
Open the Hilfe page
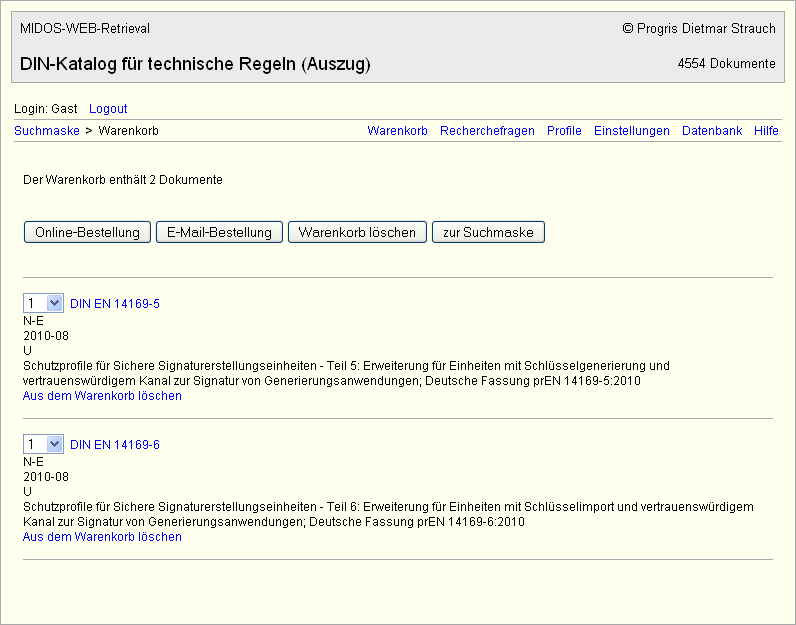pyautogui.click(x=766, y=131)
